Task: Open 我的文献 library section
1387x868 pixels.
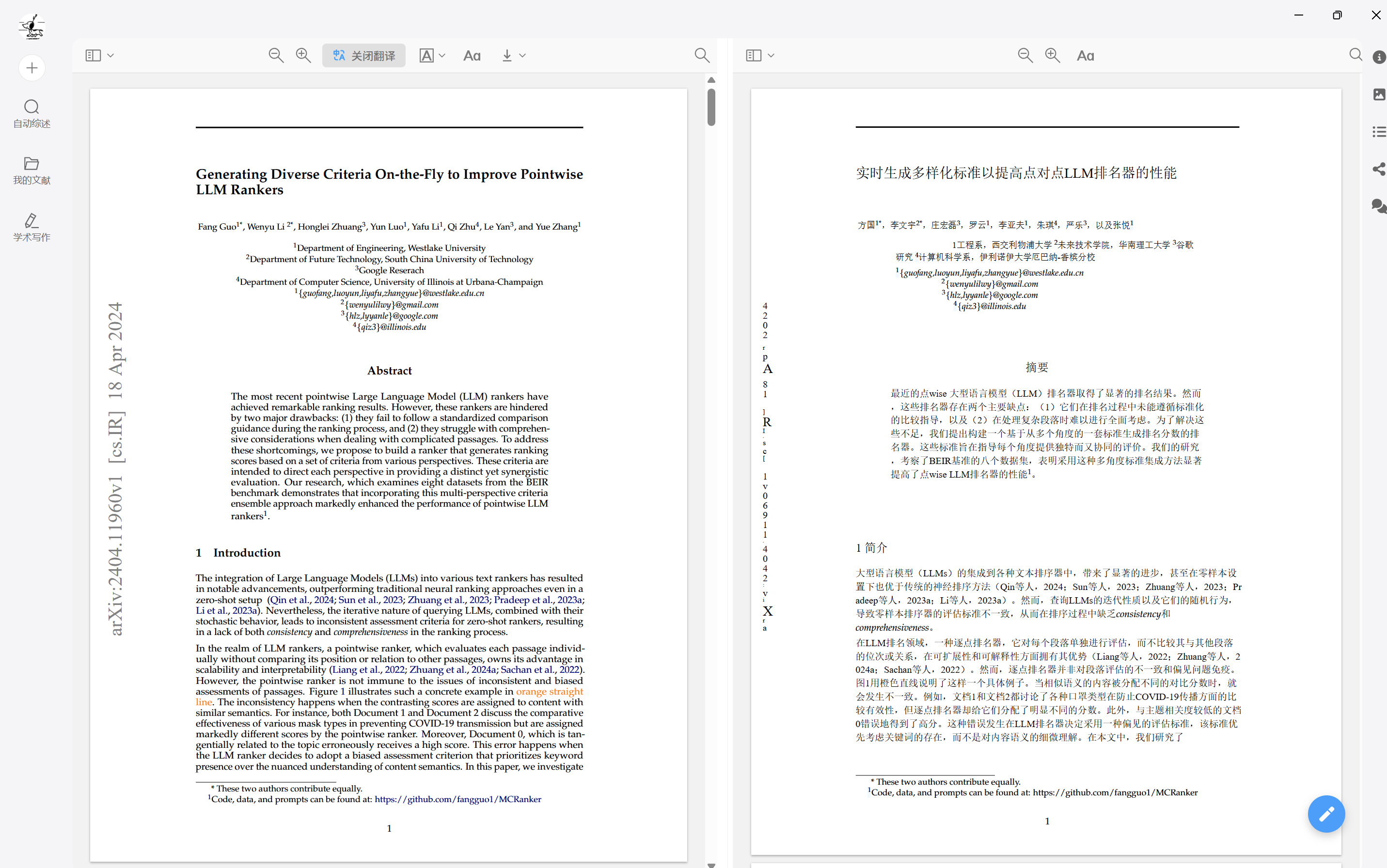Action: (32, 170)
